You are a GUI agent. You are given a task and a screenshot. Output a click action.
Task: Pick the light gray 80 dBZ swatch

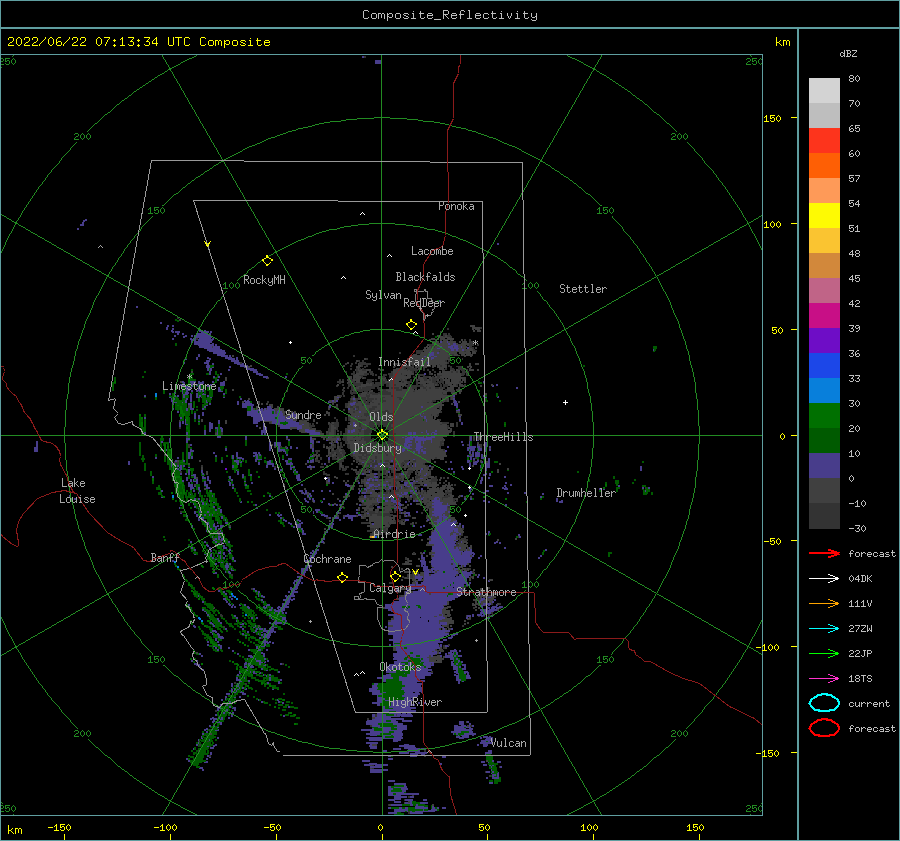tap(824, 90)
